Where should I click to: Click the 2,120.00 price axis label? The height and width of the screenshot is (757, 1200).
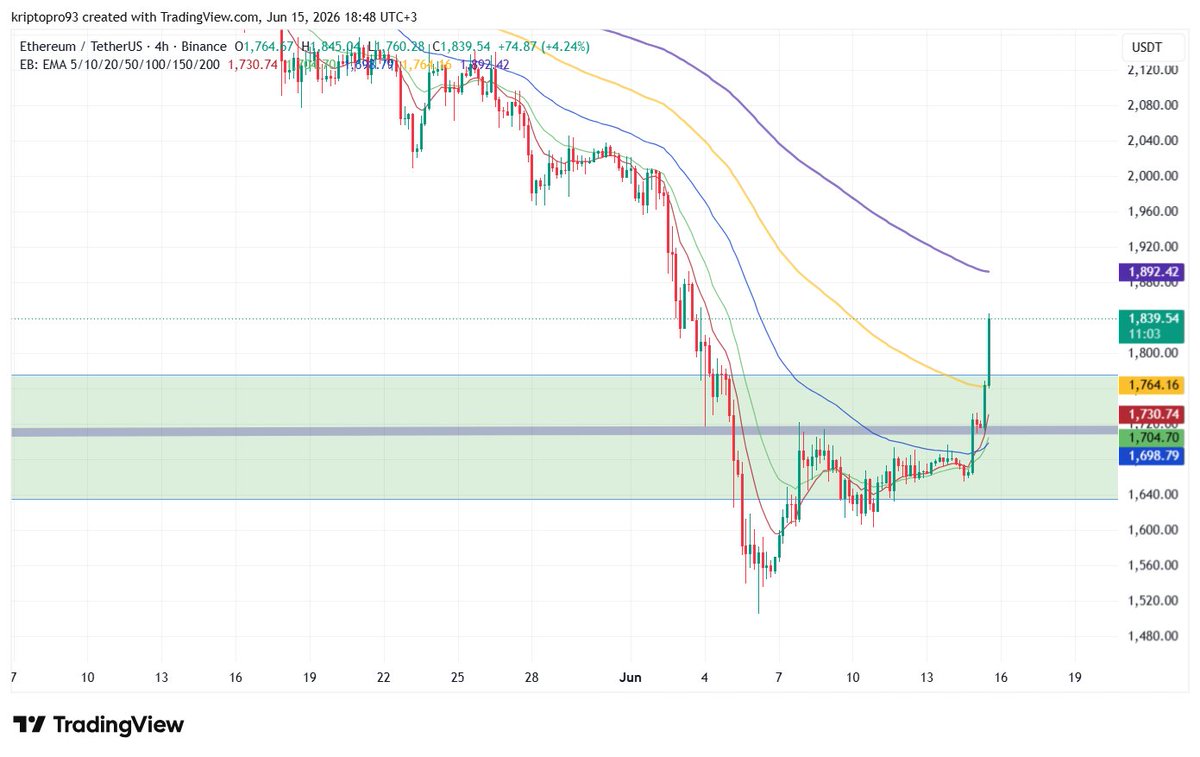[1152, 70]
